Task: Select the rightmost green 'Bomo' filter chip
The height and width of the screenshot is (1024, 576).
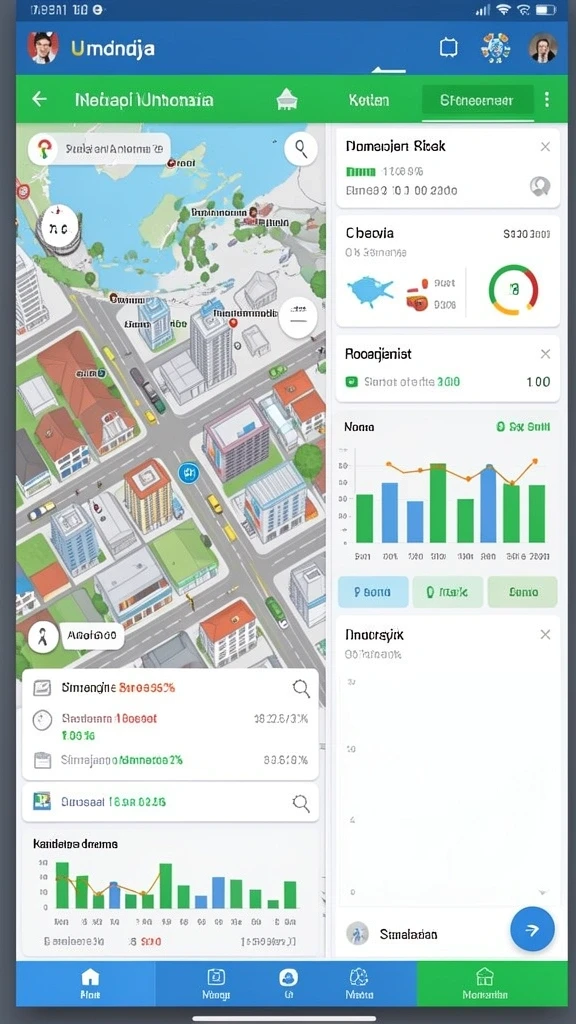Action: click(x=522, y=592)
